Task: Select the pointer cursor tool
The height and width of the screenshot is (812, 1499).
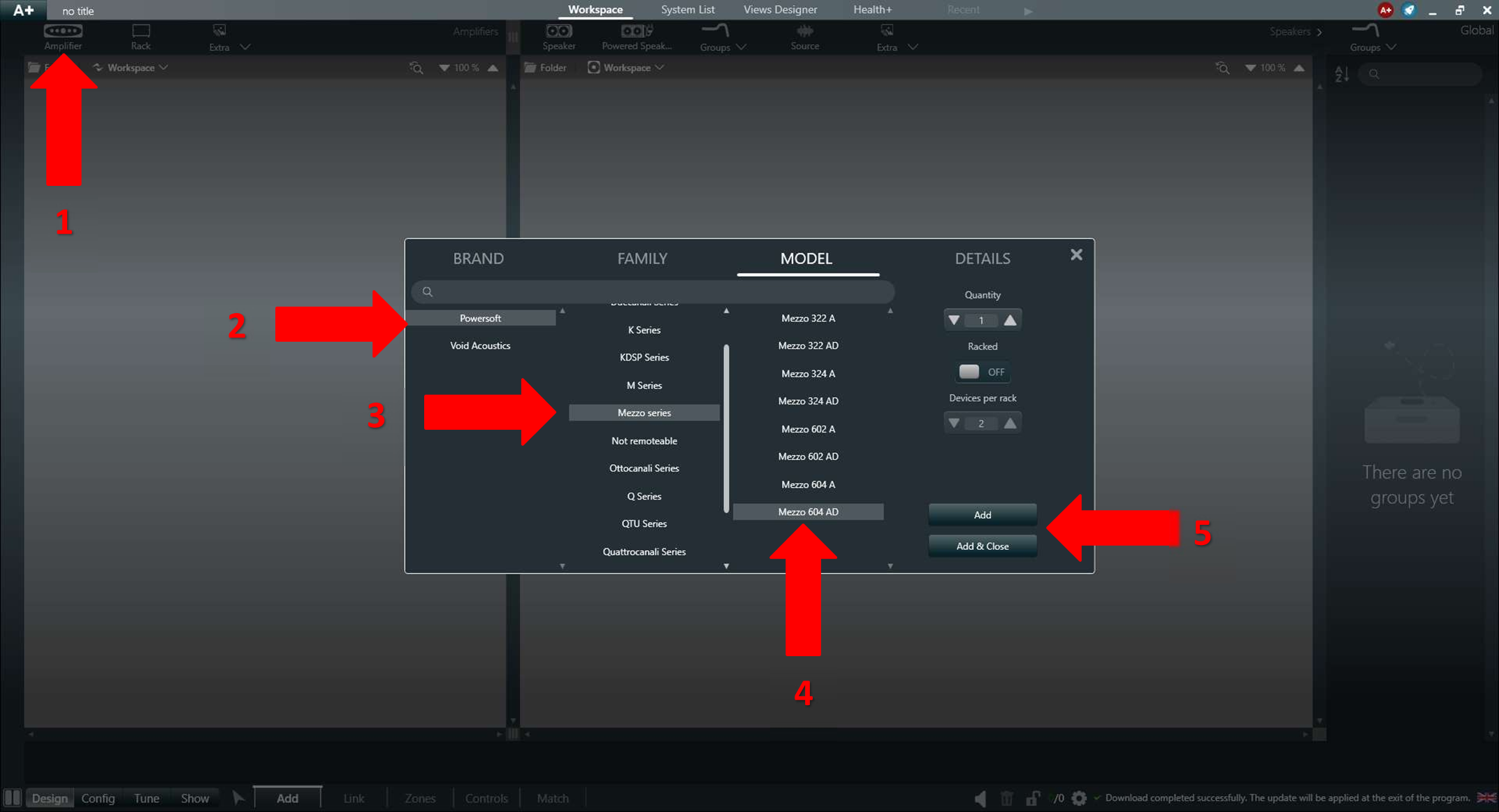Action: [238, 798]
